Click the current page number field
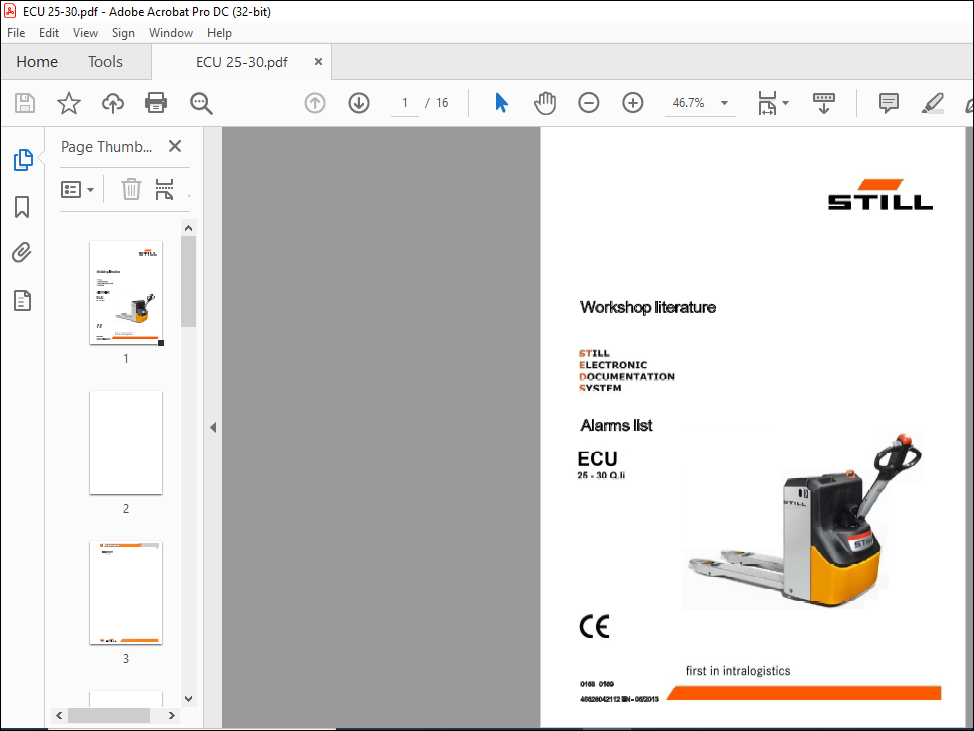Viewport: 974px width, 731px height. pos(404,103)
